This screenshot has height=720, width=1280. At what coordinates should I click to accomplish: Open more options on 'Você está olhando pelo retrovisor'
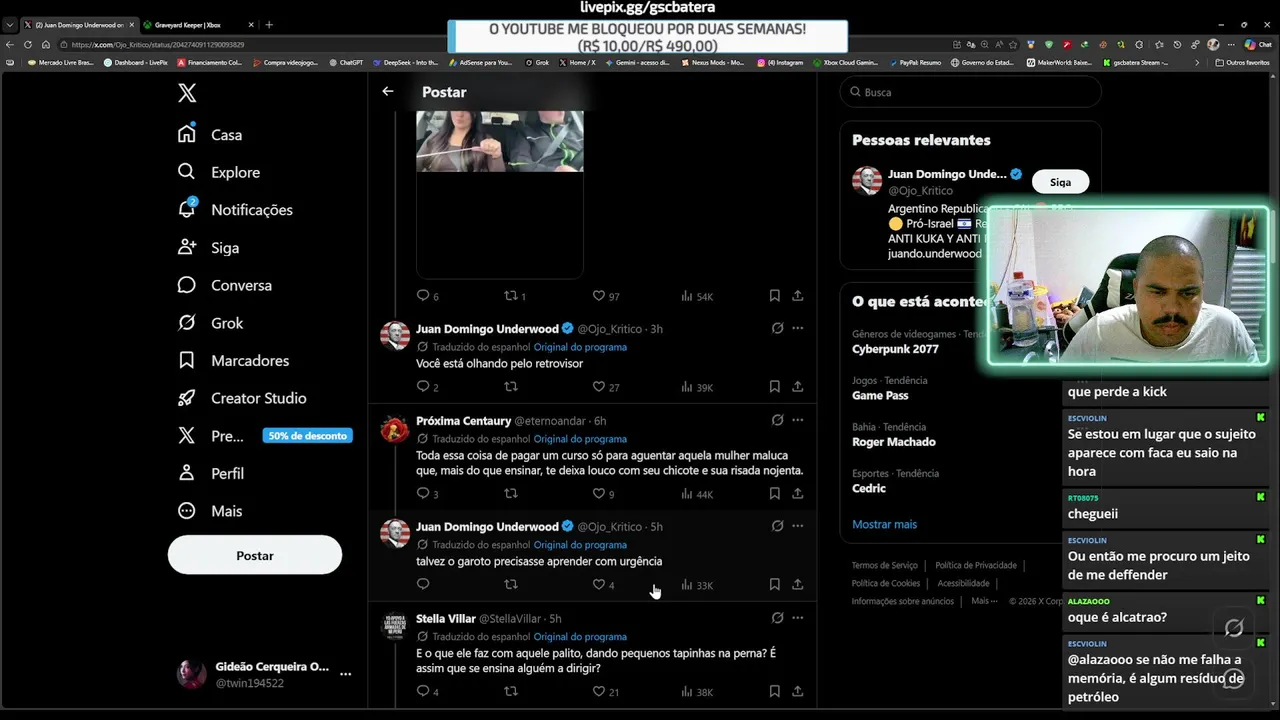pyautogui.click(x=797, y=328)
